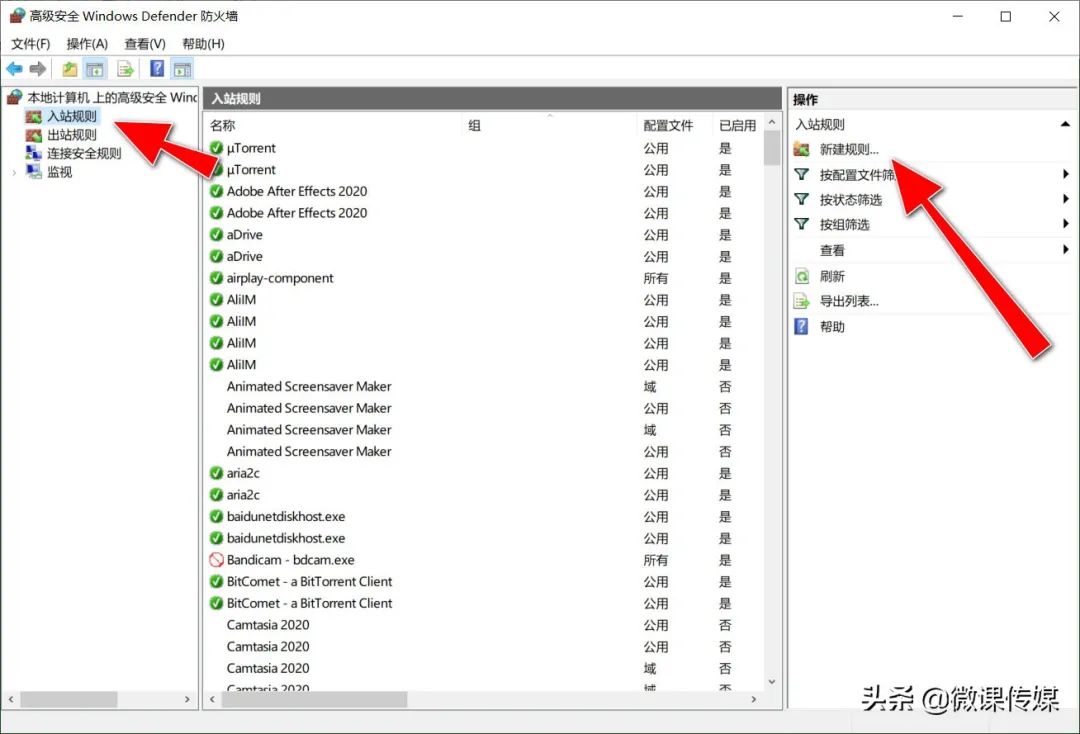1080x734 pixels.
Task: Sort by the 组 column header
Action: click(551, 125)
